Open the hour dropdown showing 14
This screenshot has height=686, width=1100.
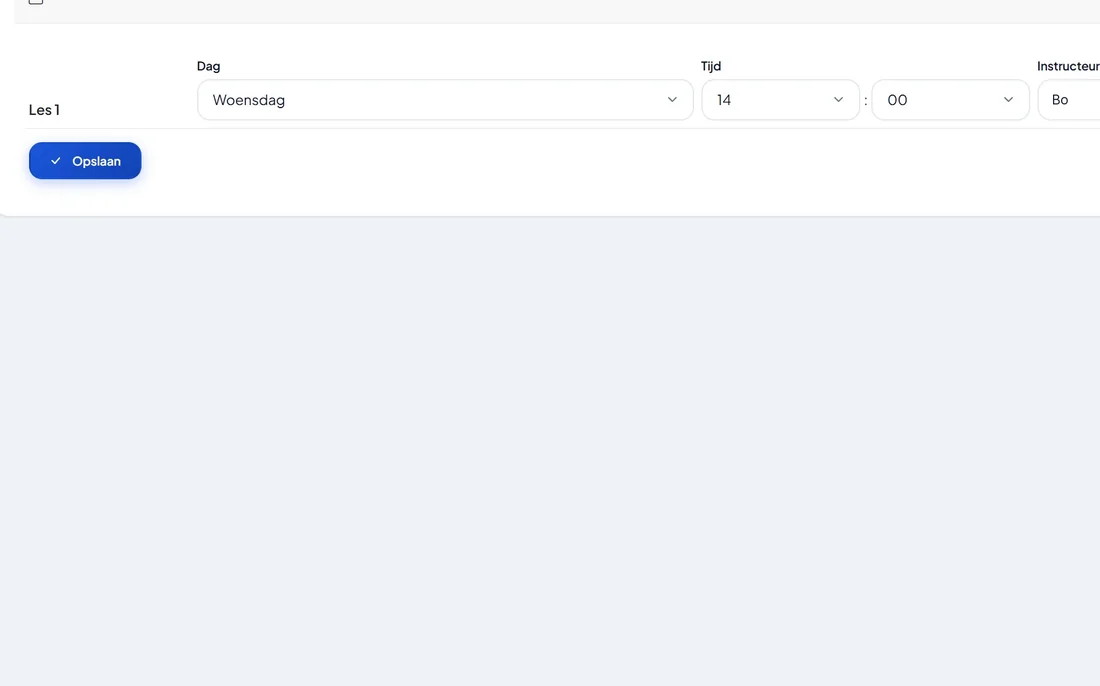coord(780,100)
